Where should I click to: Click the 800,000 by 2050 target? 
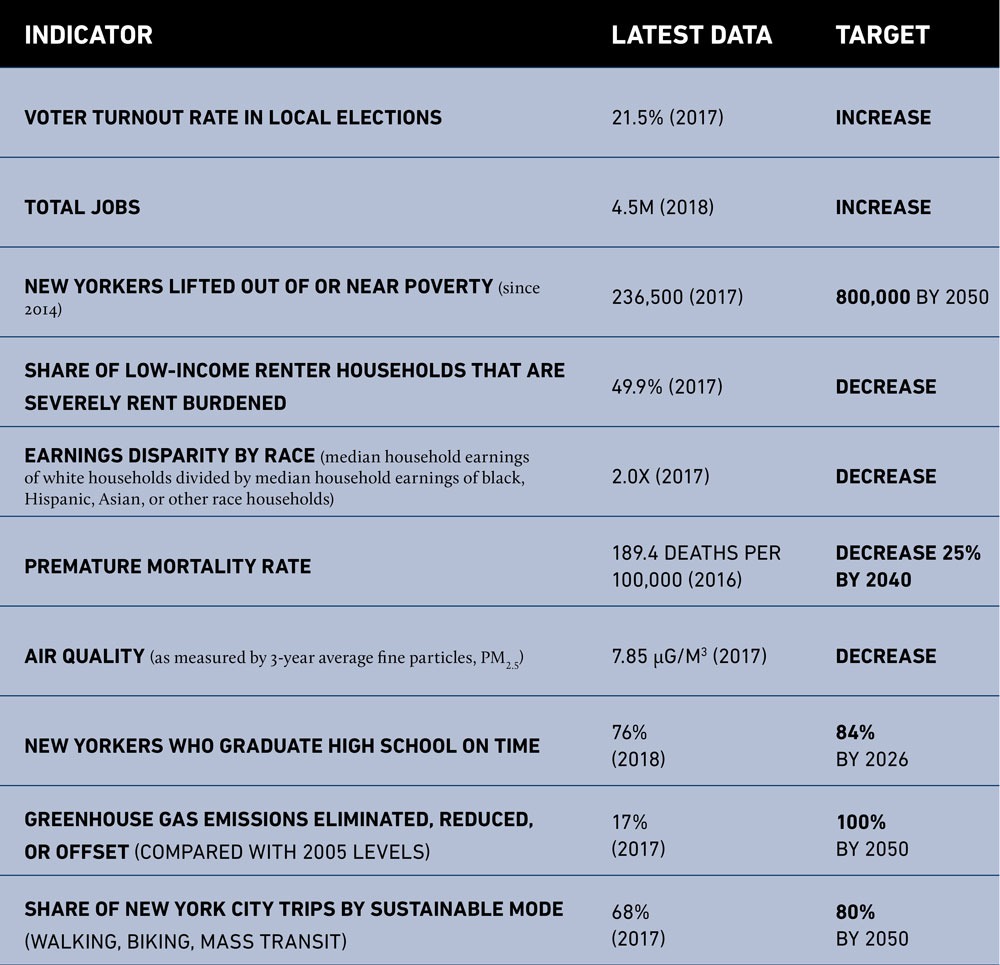pyautogui.click(x=911, y=297)
